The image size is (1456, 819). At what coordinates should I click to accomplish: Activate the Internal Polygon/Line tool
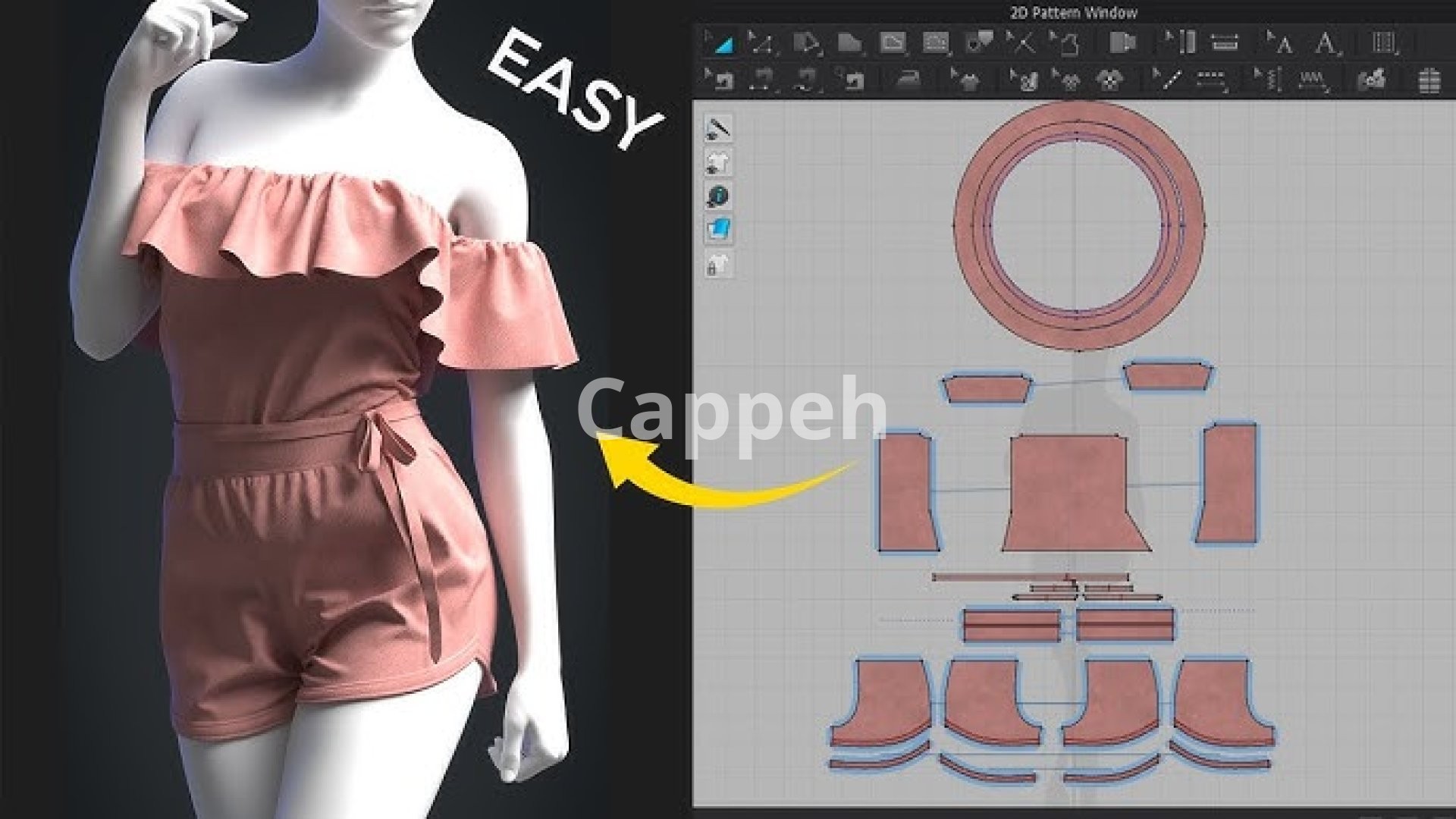892,43
